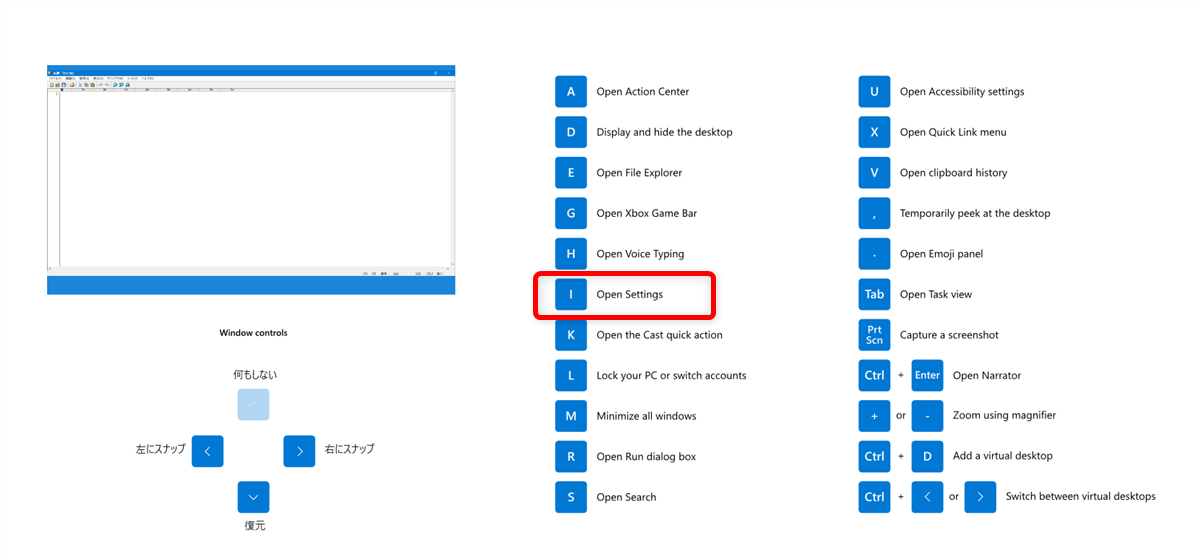Select the V key tile
Image resolution: width=1200 pixels, height=556 pixels.
874,172
